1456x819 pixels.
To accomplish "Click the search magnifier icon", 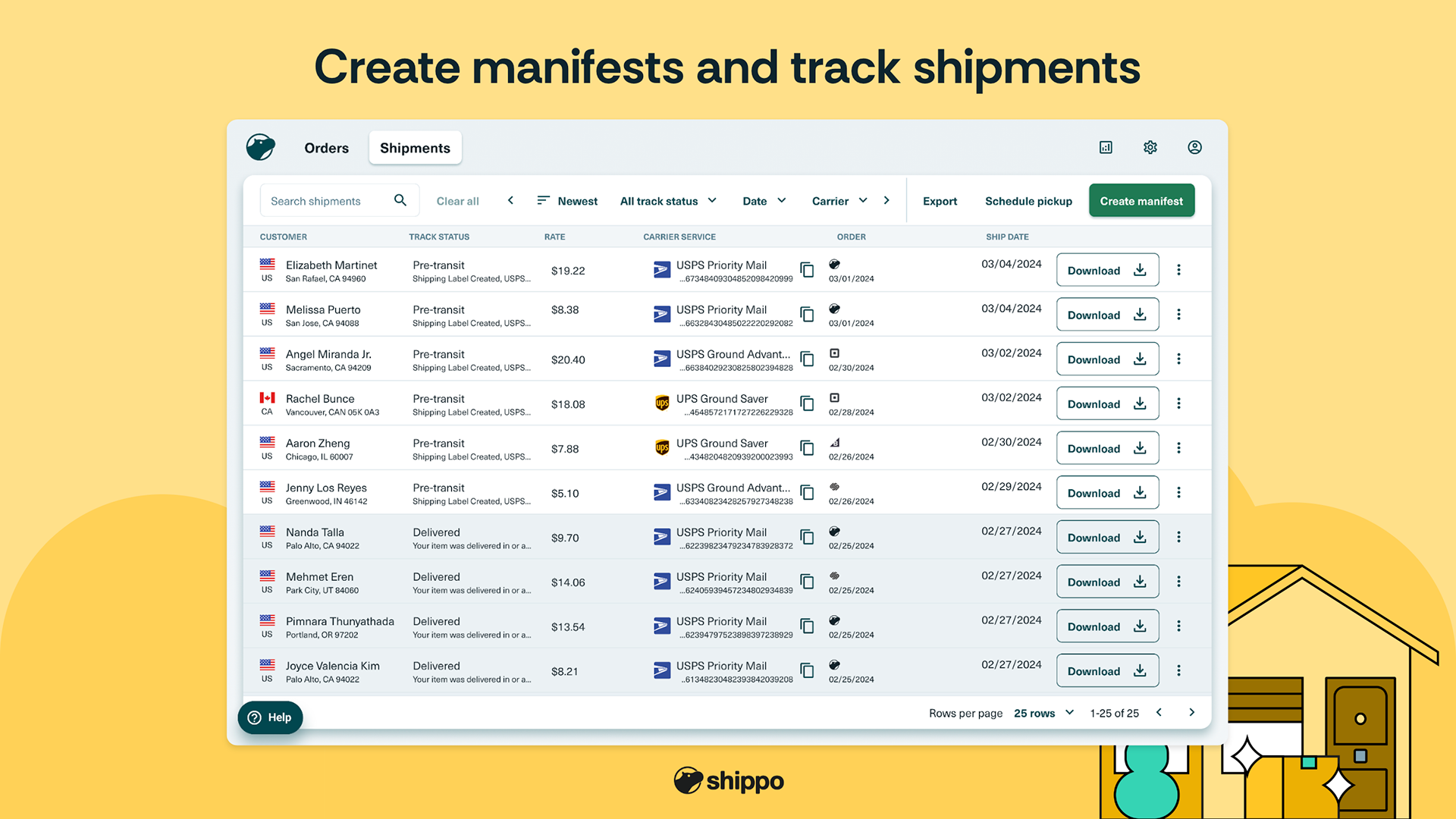I will [400, 200].
